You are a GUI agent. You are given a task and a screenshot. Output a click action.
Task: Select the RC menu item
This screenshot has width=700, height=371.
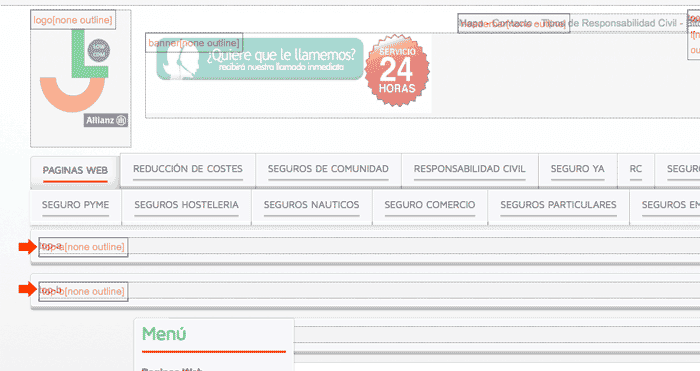[x=636, y=169]
